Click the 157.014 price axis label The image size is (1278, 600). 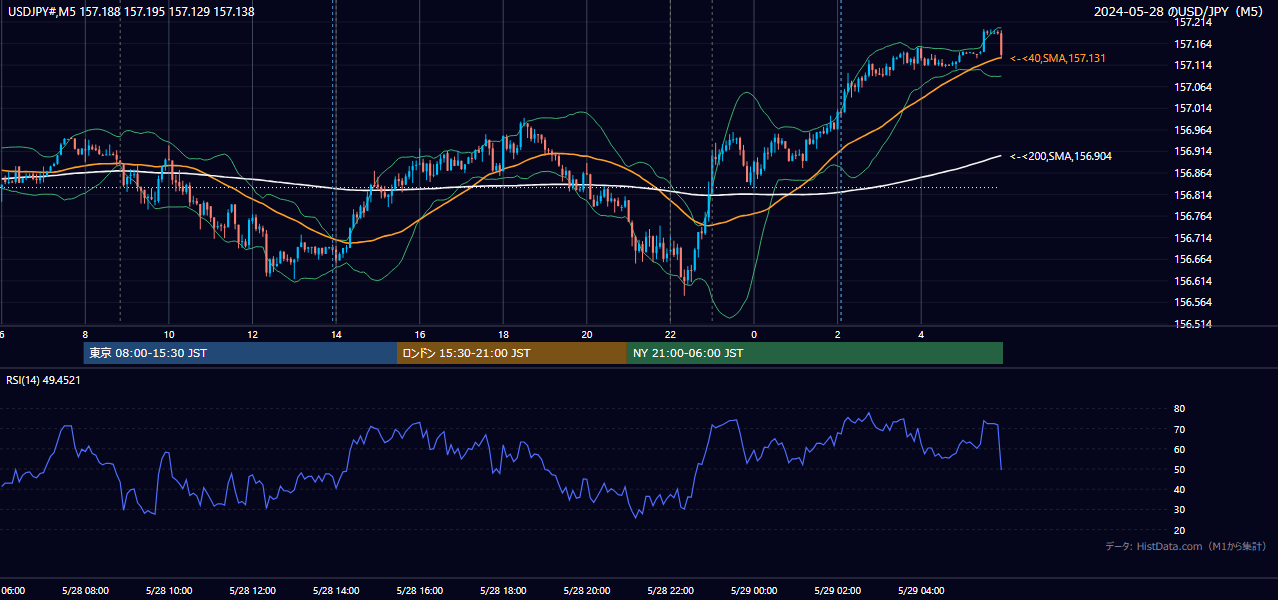(x=1193, y=108)
